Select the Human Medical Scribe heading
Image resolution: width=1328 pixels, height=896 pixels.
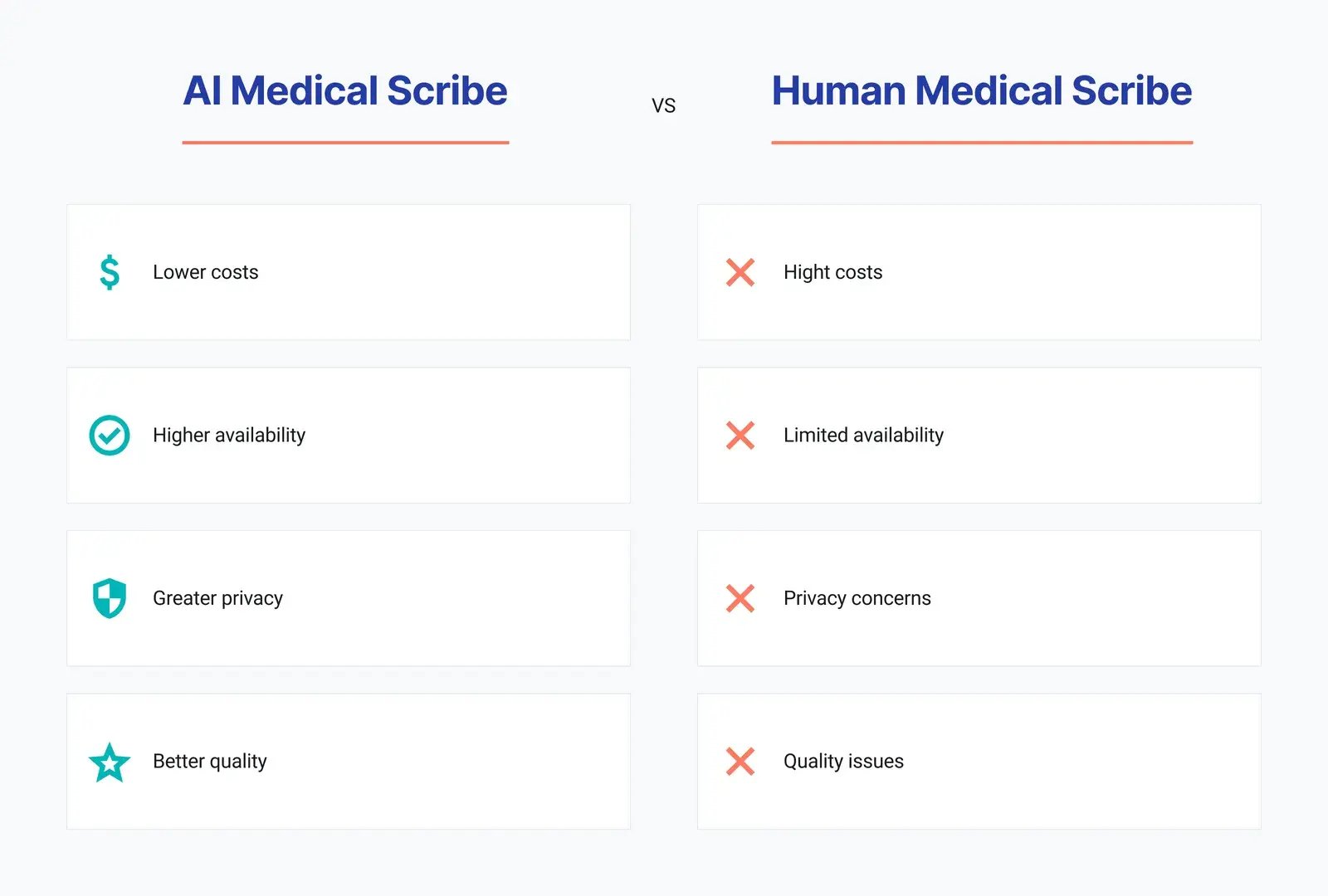[982, 90]
